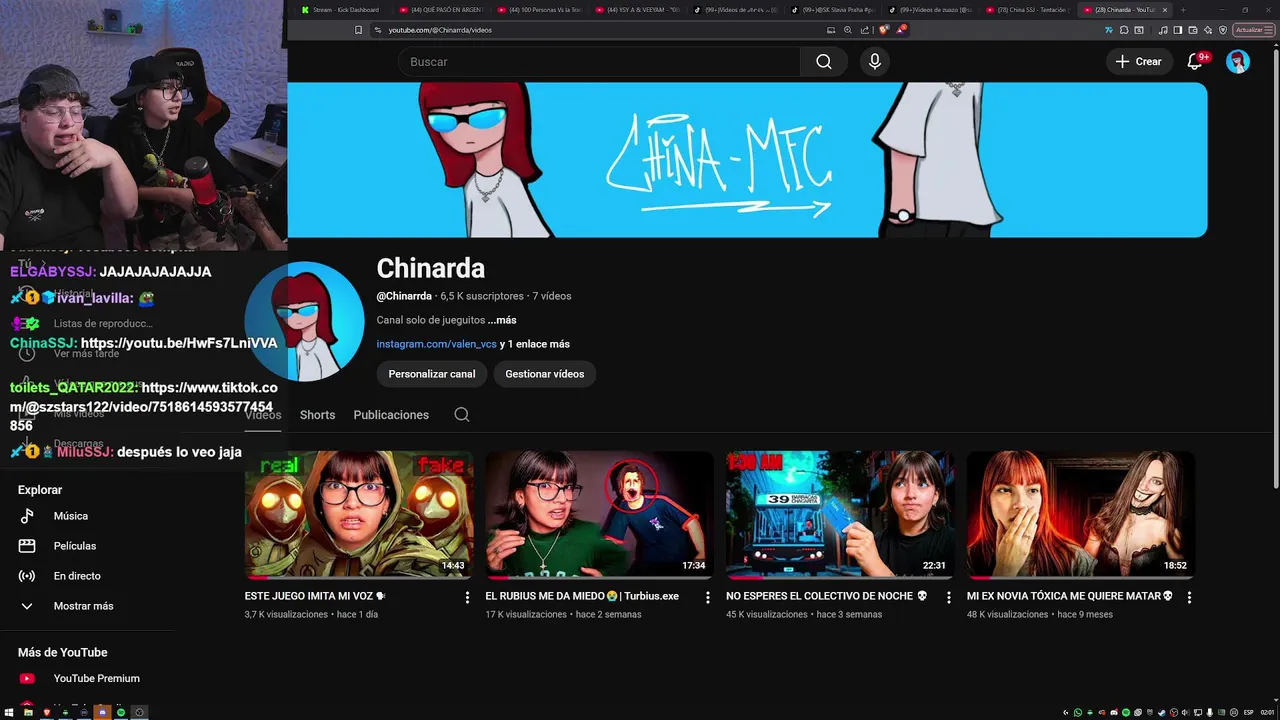Click the channel profile picture of Chinarda

click(x=304, y=321)
